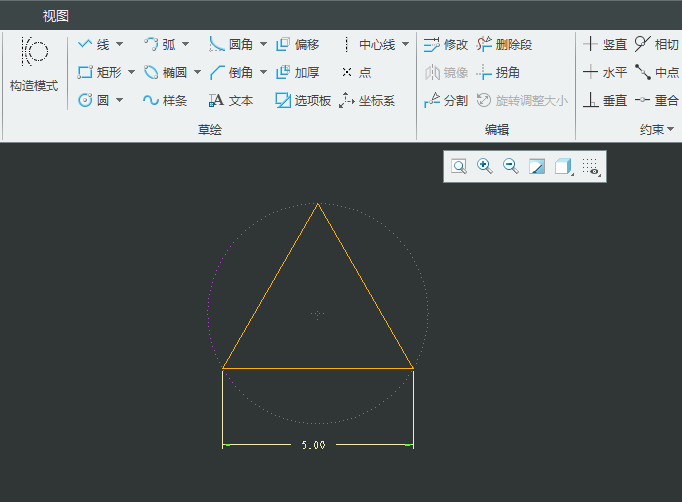The width and height of the screenshot is (682, 502).
Task: Select the Text (文本) tool
Action: 231,100
